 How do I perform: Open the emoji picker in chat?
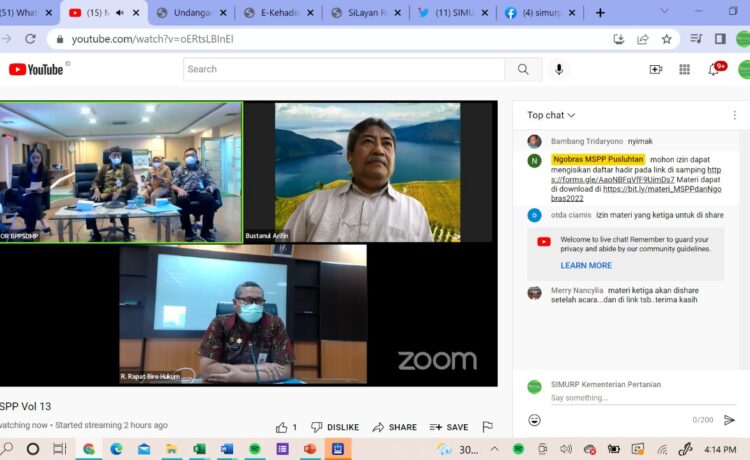point(535,420)
